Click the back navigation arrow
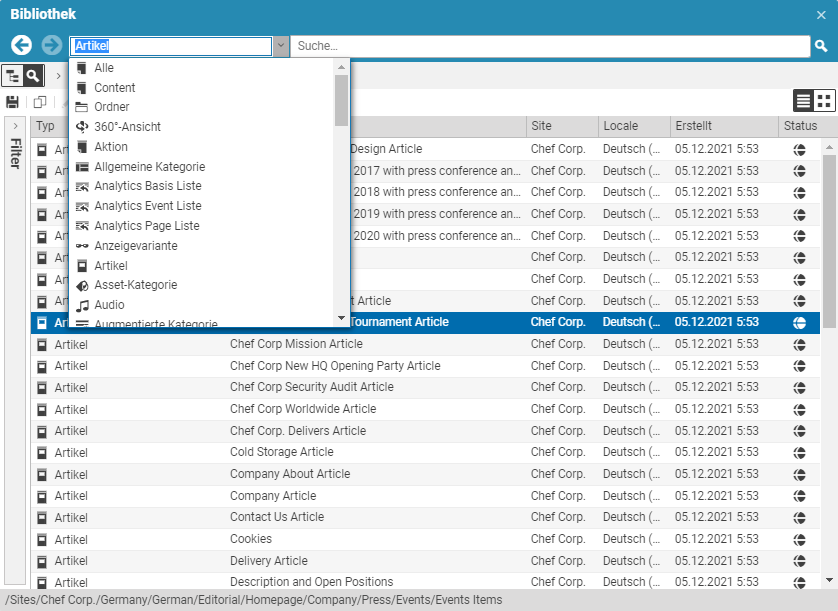This screenshot has width=838, height=611. point(21,46)
